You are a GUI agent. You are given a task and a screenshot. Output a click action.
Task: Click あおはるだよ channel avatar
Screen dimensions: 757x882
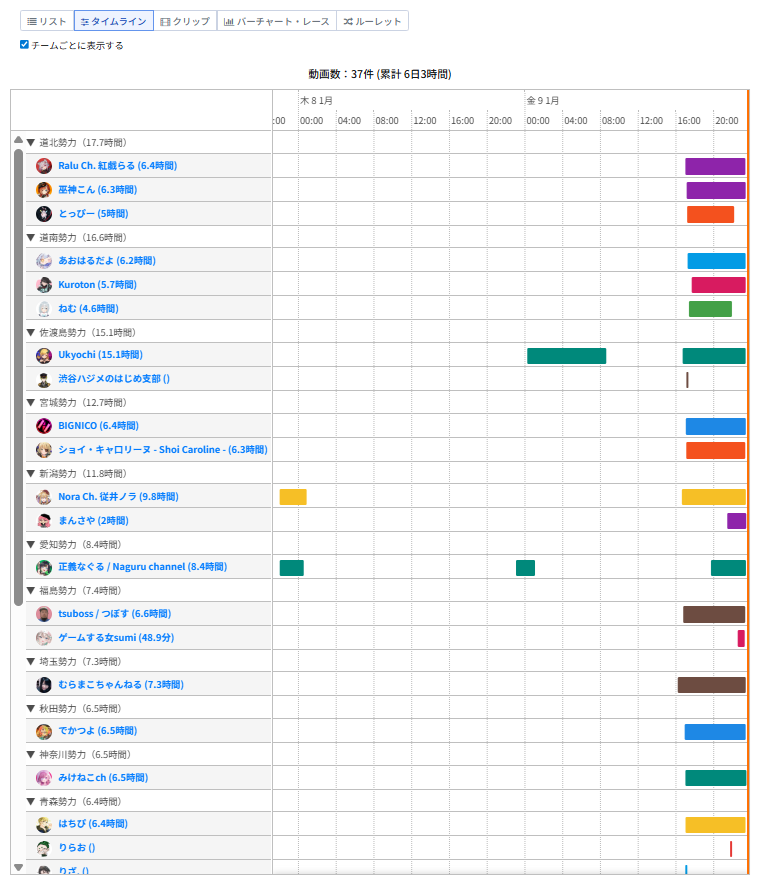(44, 261)
